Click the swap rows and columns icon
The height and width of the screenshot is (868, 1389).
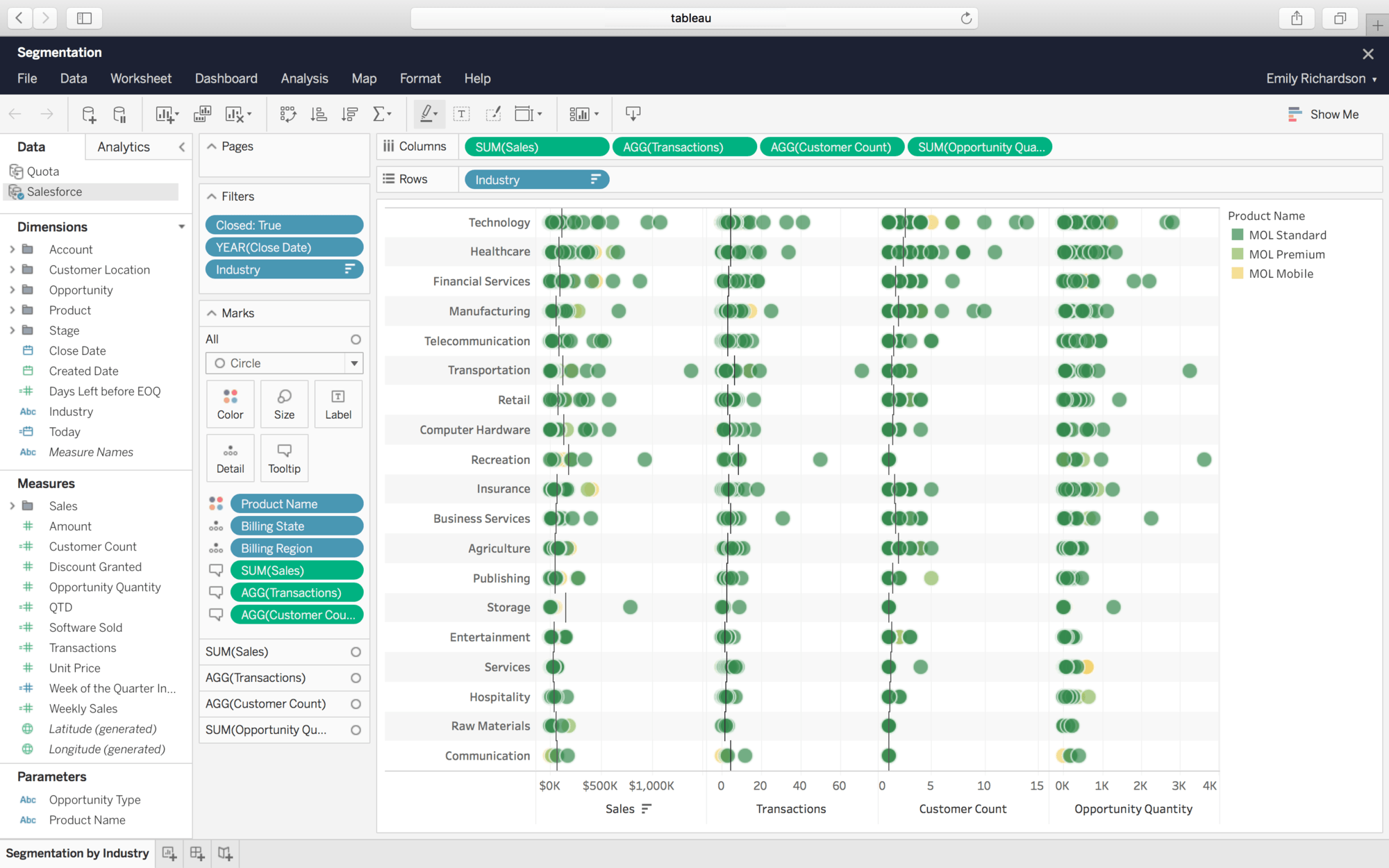pyautogui.click(x=288, y=115)
